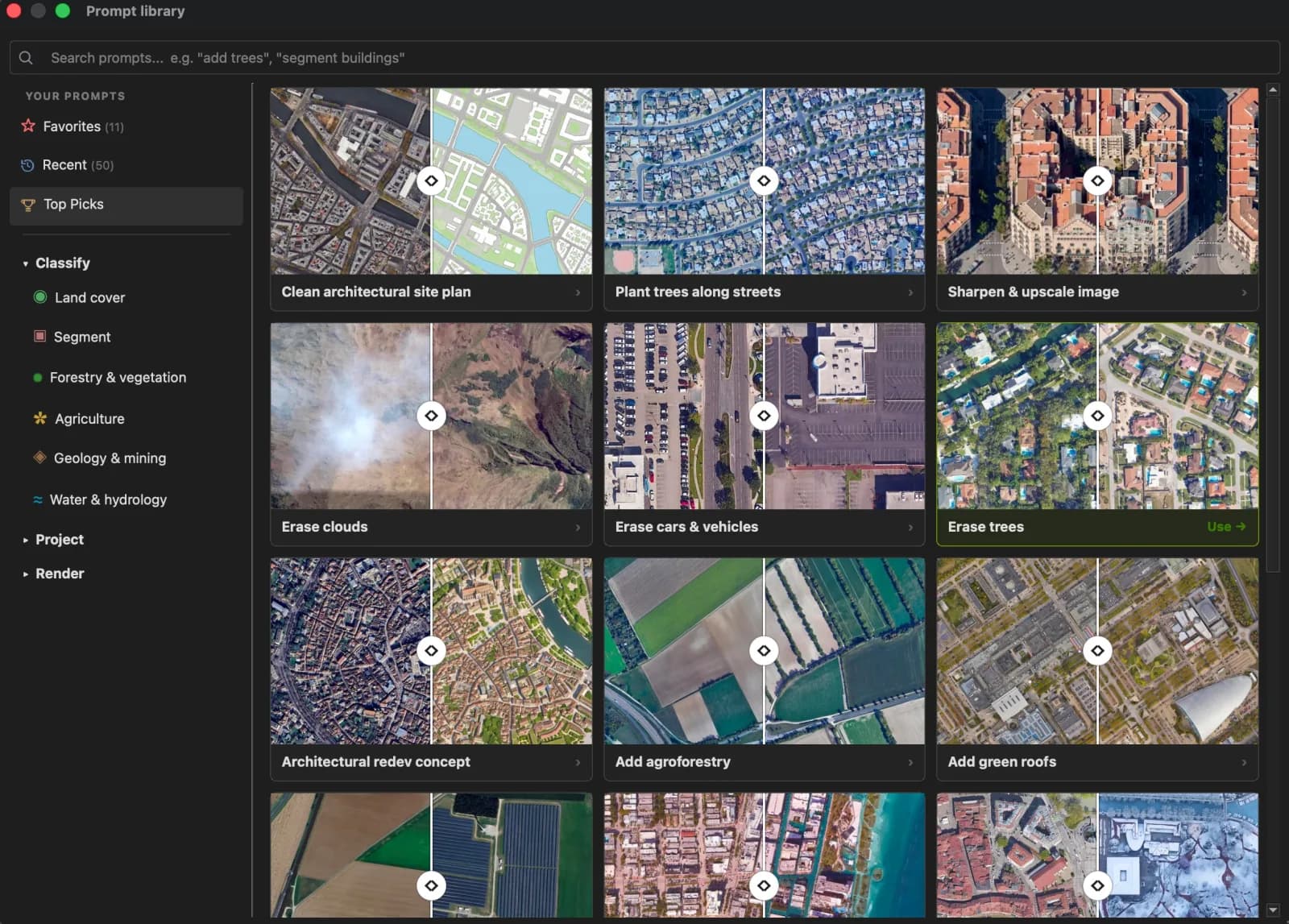Open chevron on Add green roofs
This screenshot has width=1289, height=924.
1244,762
